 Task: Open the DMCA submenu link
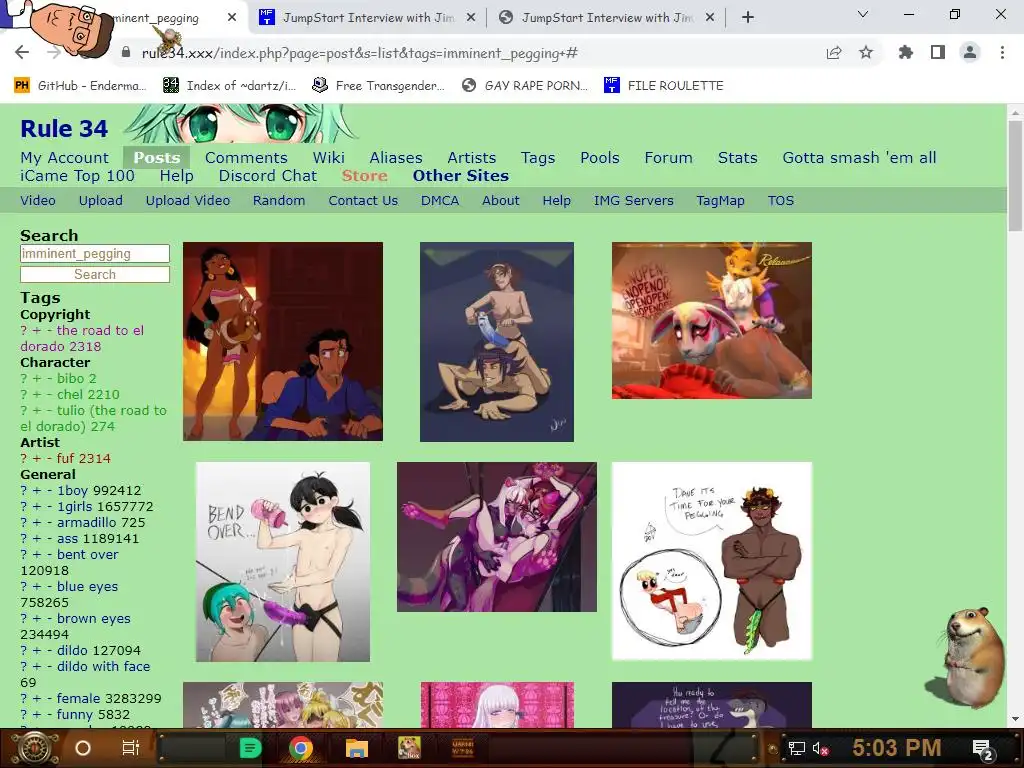point(440,200)
